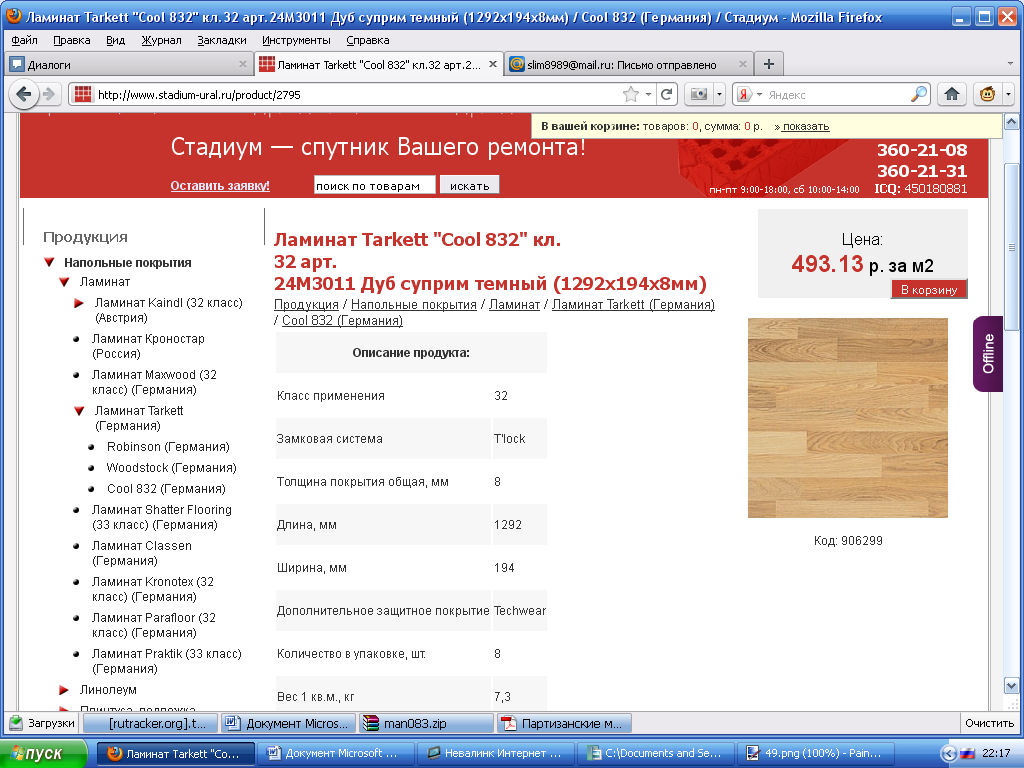Click the Яндекс search field
Screen dimensions: 1024x768
click(x=837, y=95)
